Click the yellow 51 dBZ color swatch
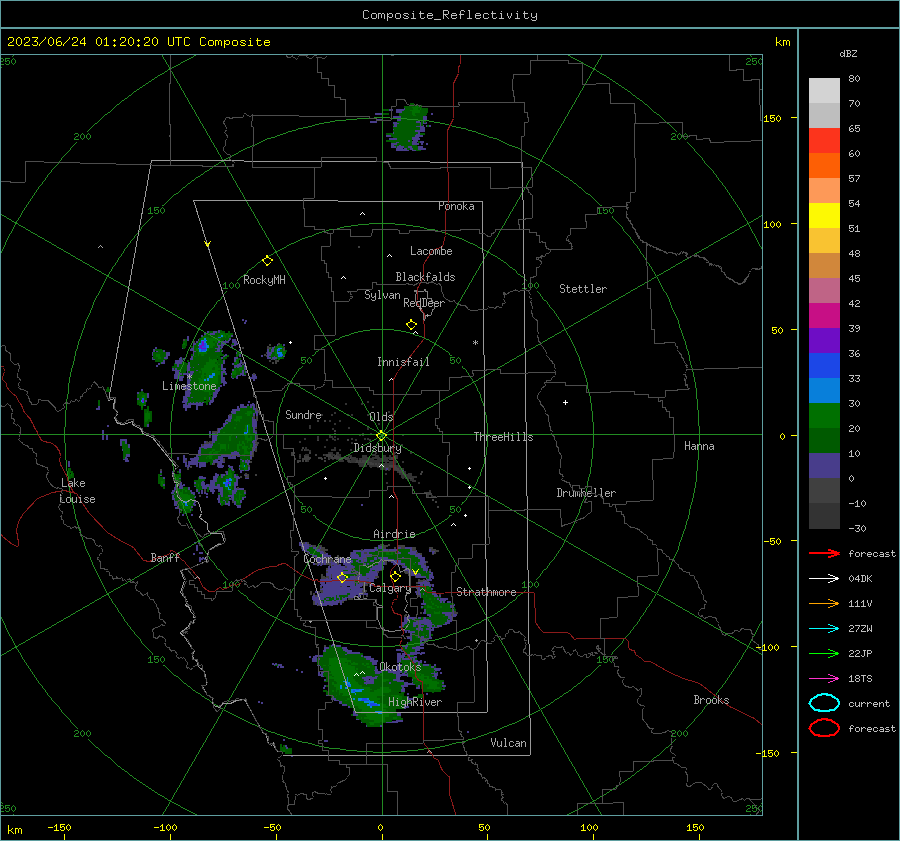The width and height of the screenshot is (900, 841). tap(824, 216)
